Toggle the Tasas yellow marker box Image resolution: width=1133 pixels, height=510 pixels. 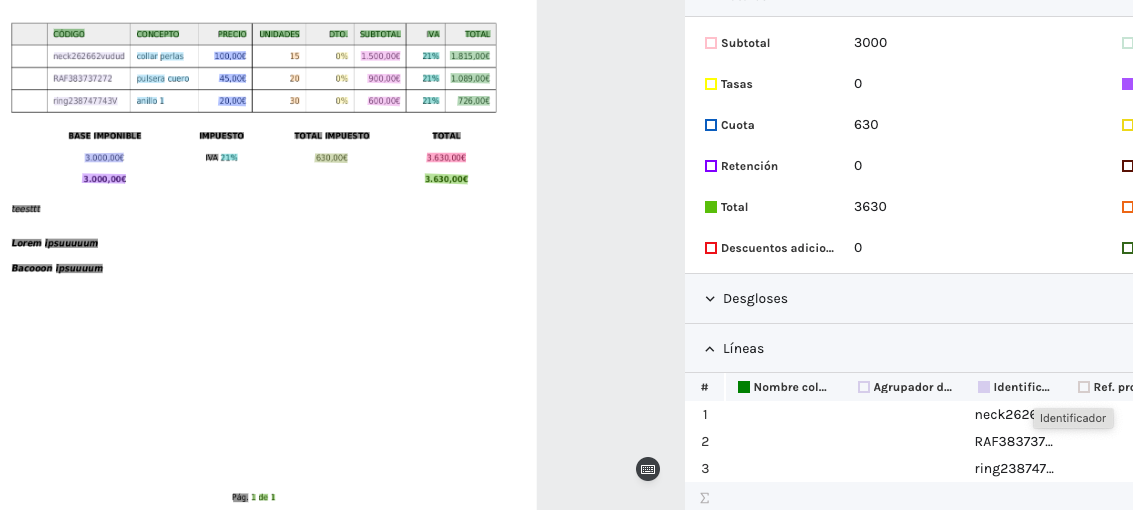711,84
